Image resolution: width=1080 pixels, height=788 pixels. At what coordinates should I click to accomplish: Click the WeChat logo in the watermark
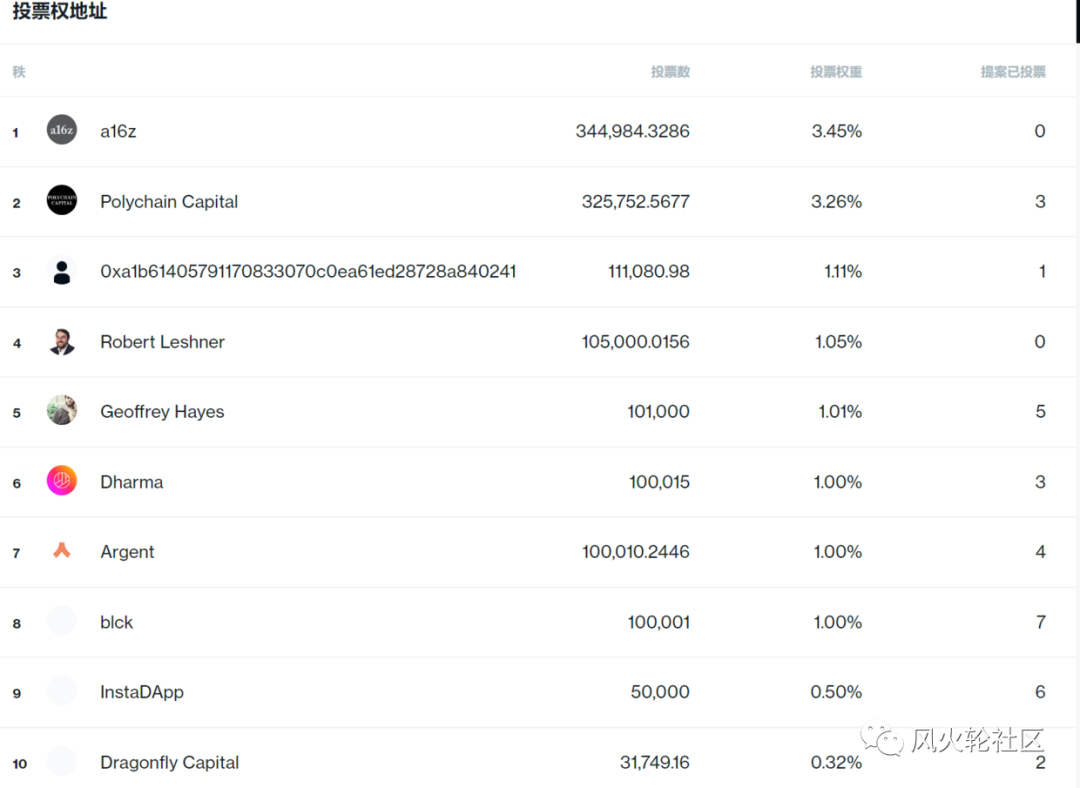882,738
